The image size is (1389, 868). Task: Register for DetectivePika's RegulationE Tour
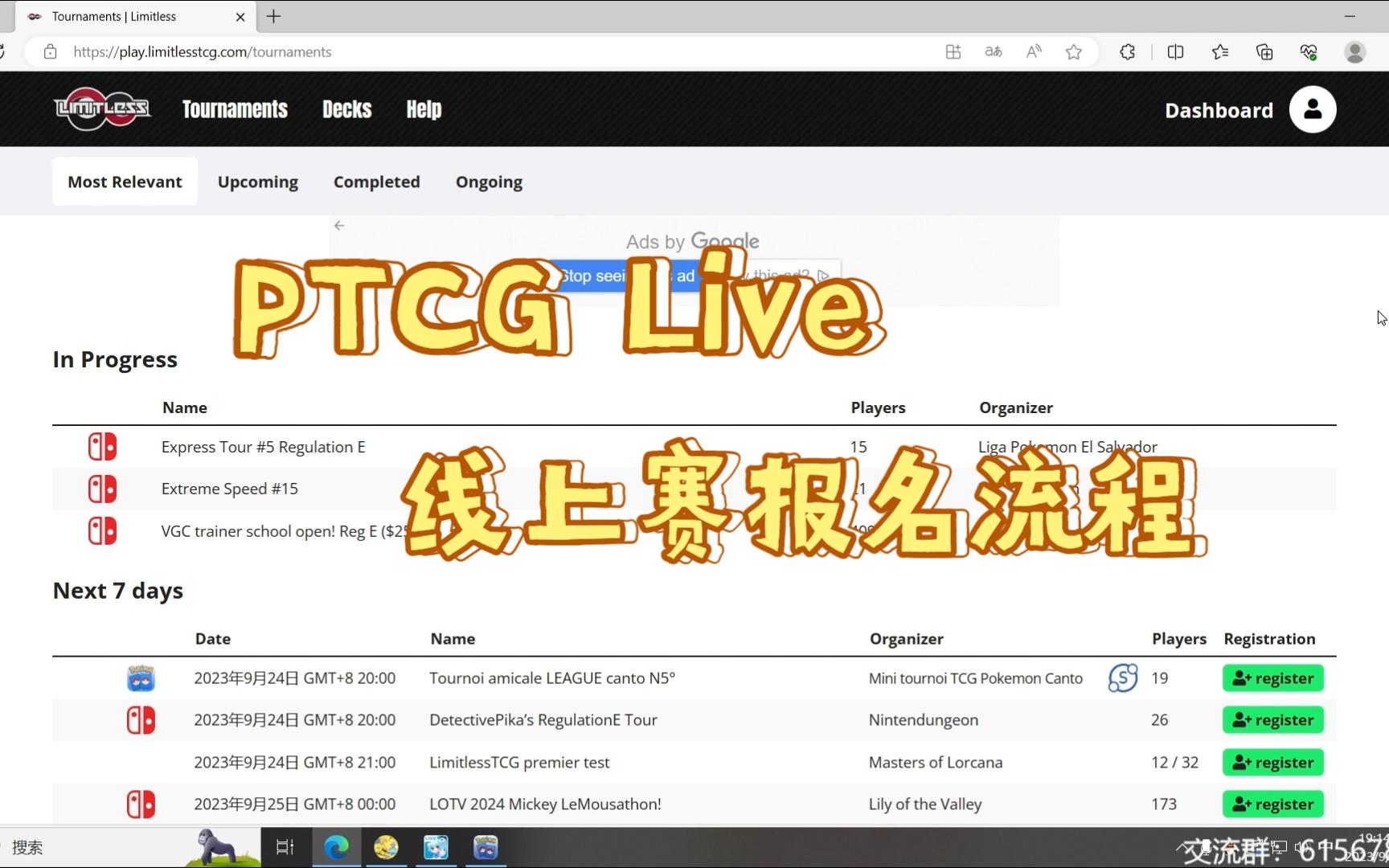[x=1273, y=720]
